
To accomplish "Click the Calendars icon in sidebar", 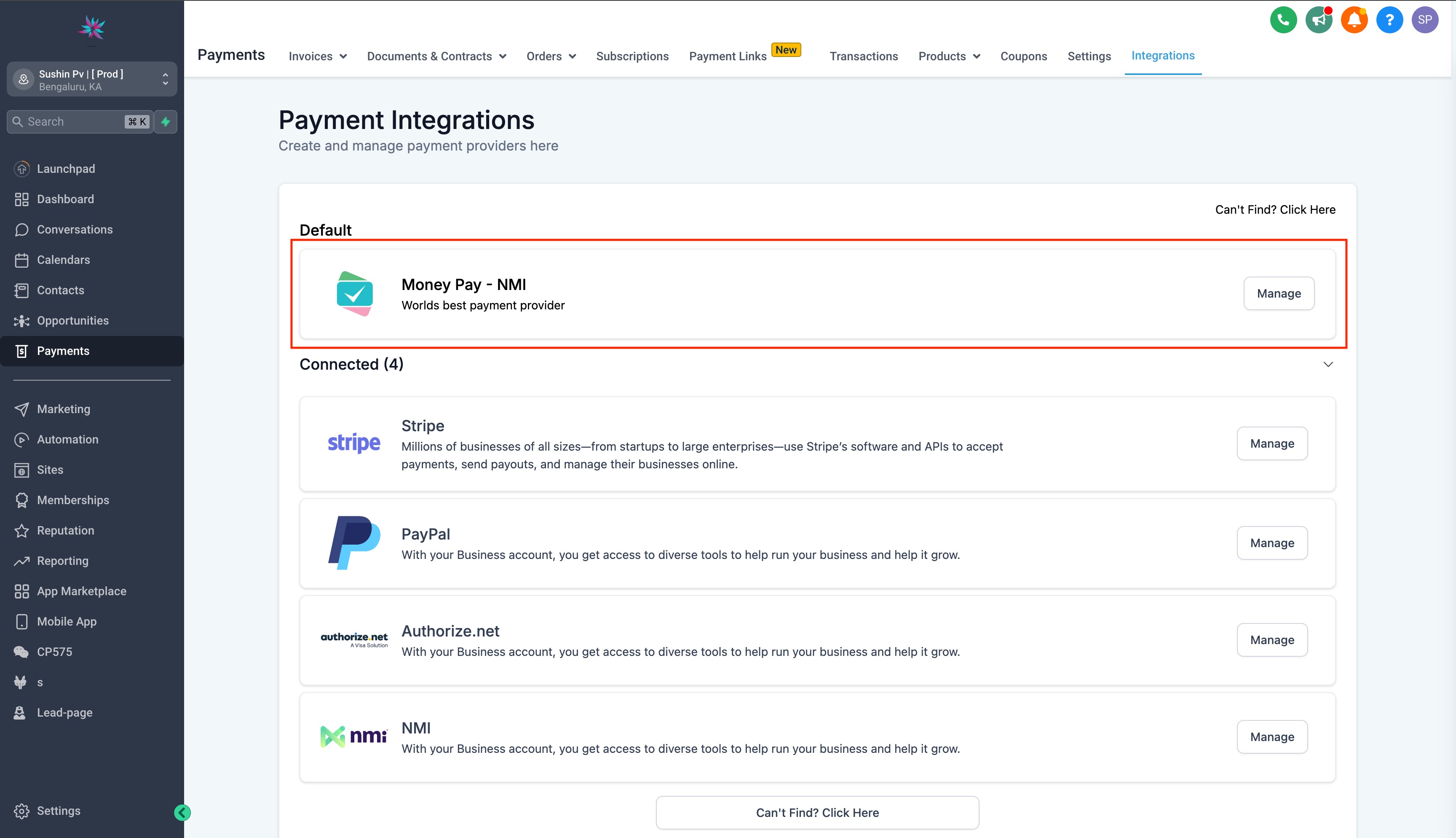I will point(22,260).
